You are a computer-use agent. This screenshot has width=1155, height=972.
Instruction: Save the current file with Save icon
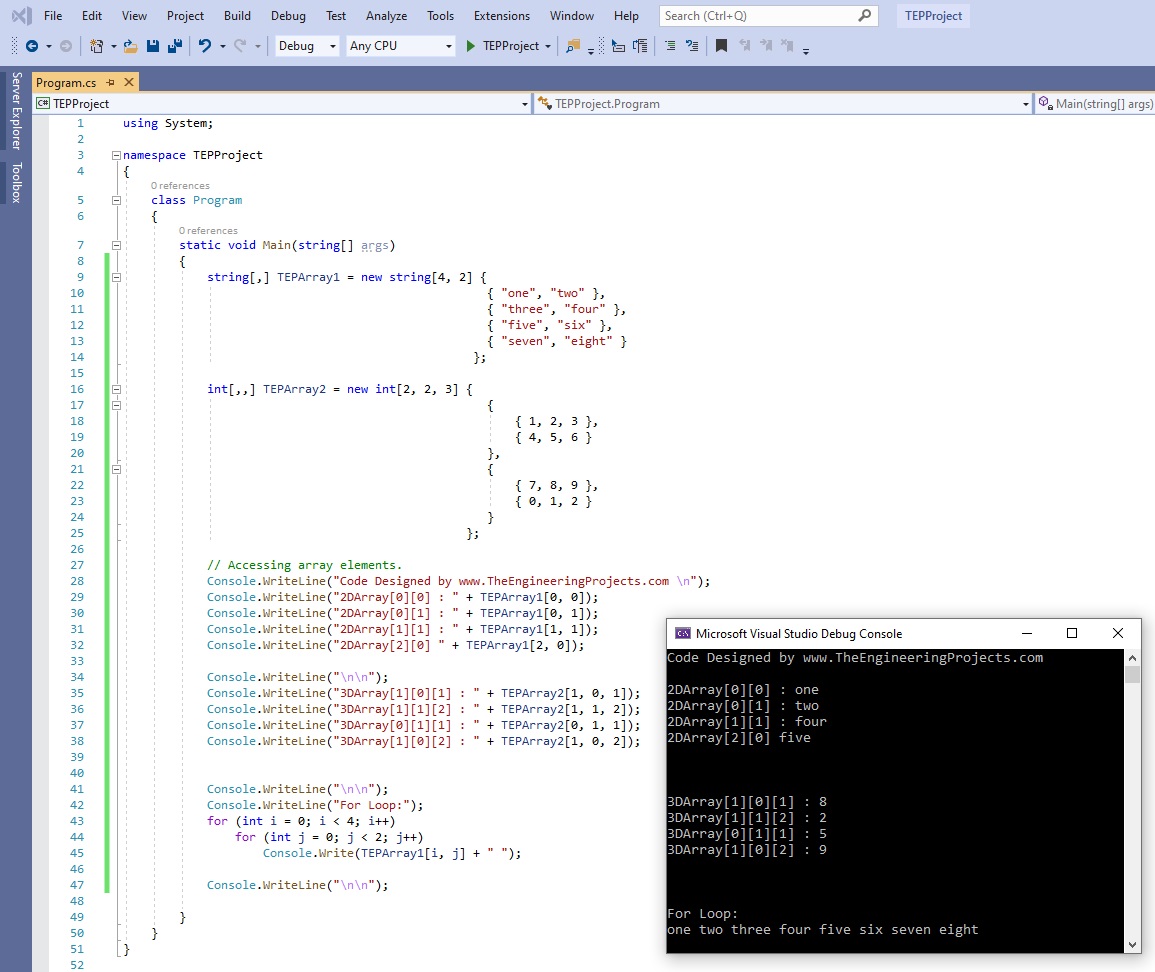(x=153, y=46)
